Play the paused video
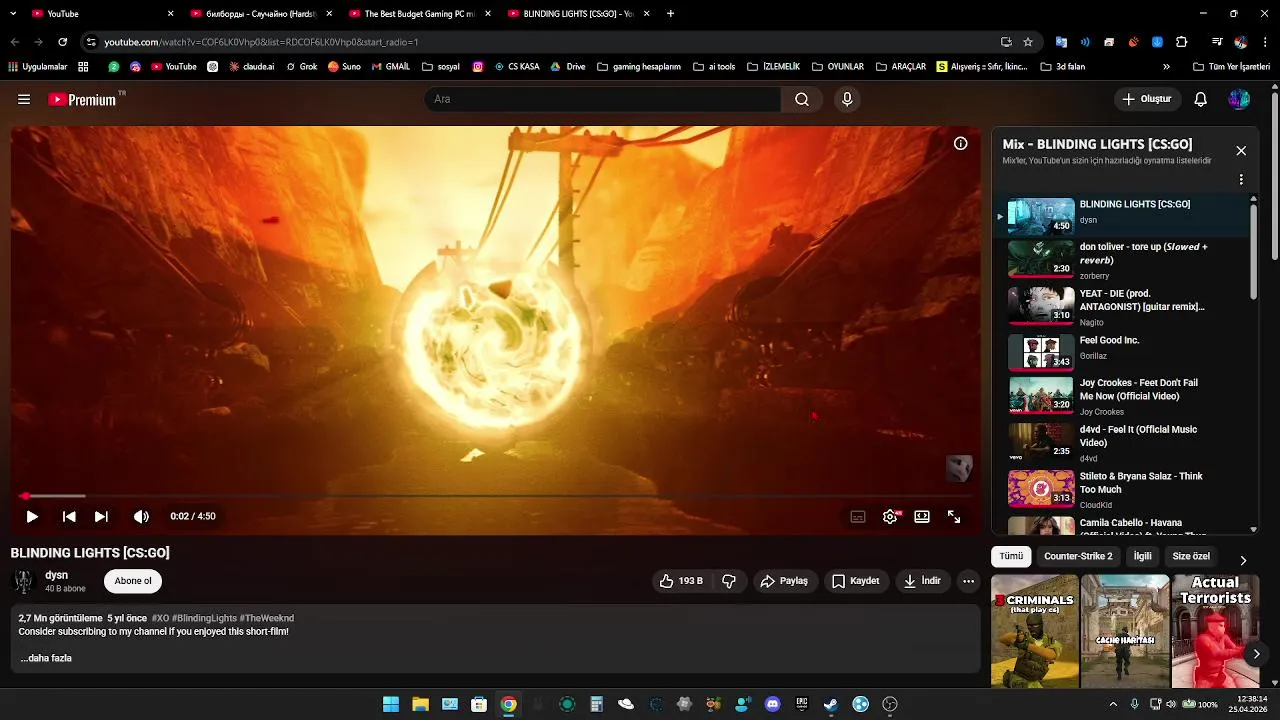Screen dimensions: 1280x720 tap(32, 516)
